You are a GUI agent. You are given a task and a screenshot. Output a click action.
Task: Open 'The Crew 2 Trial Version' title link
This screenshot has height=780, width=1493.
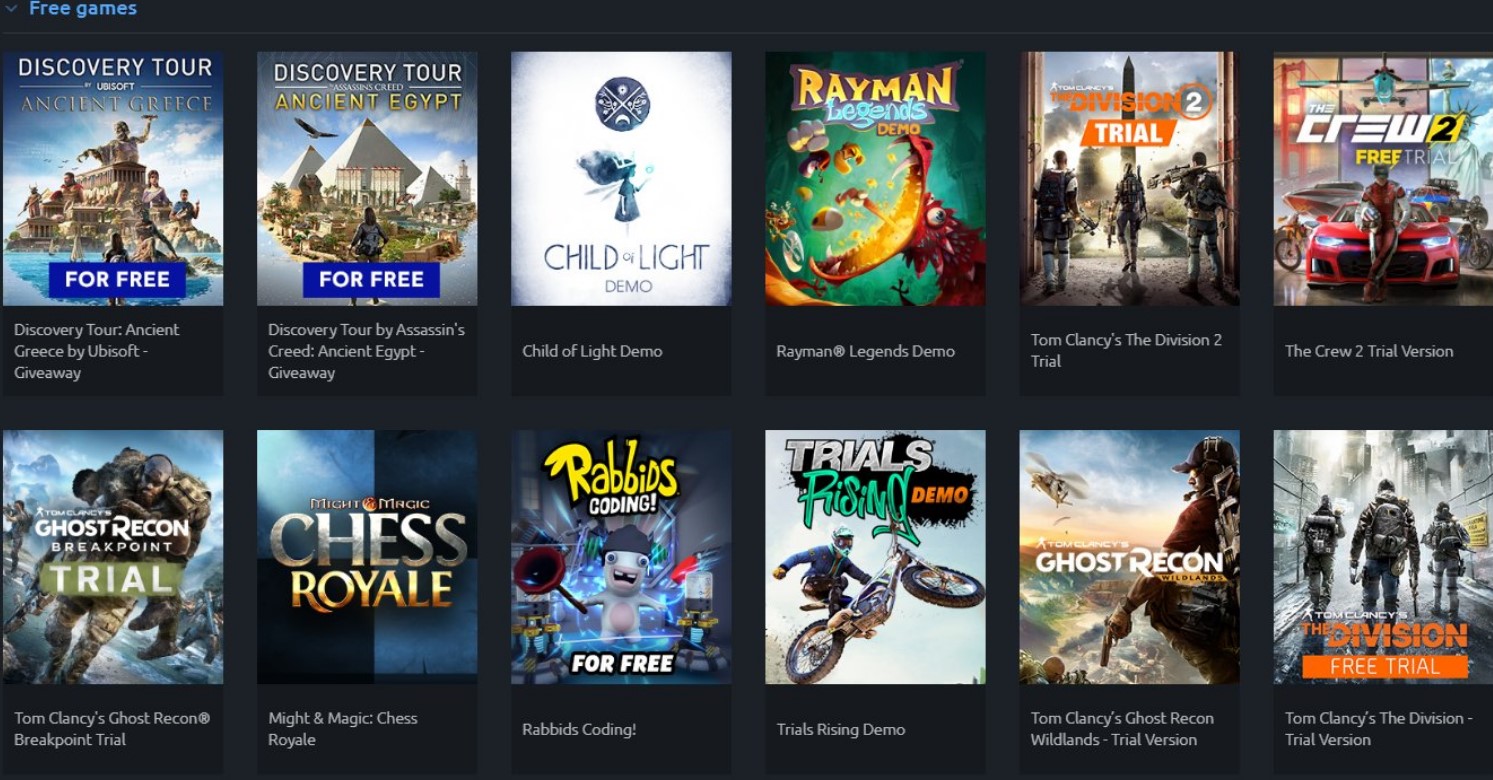tap(1369, 351)
